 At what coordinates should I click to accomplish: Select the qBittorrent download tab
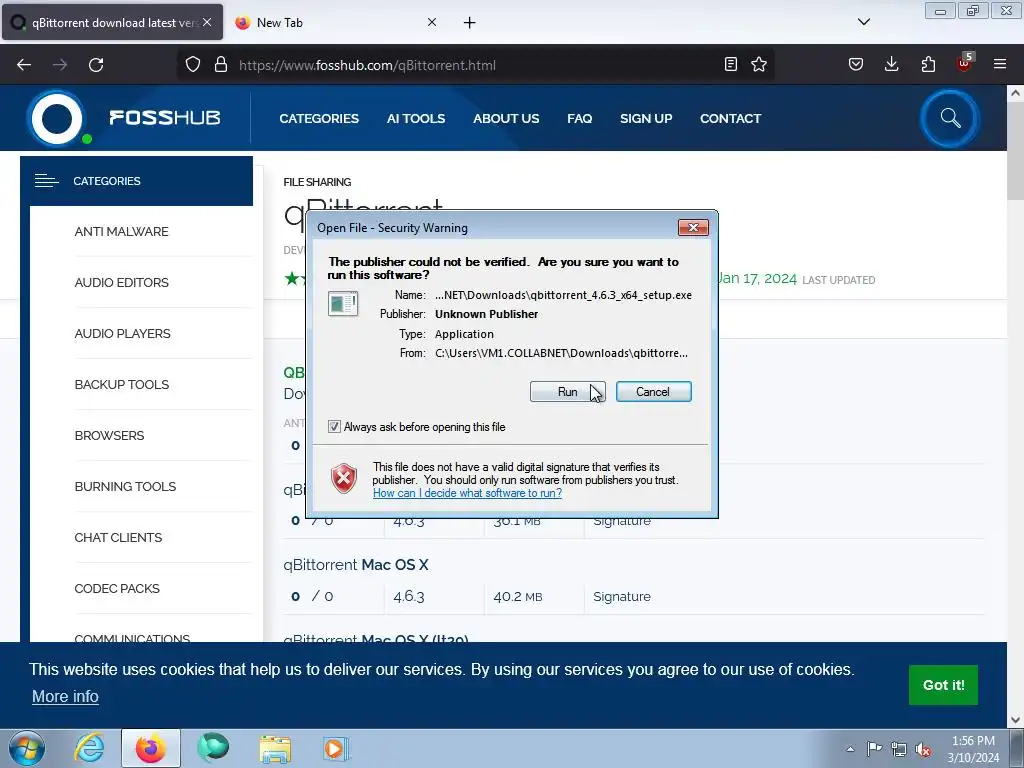coord(112,23)
